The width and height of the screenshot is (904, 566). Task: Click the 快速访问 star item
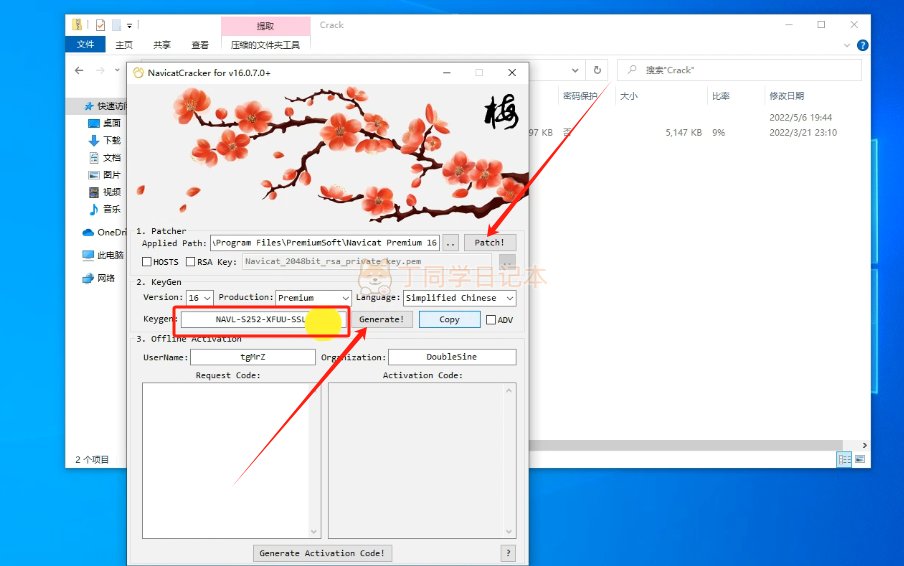[x=105, y=106]
